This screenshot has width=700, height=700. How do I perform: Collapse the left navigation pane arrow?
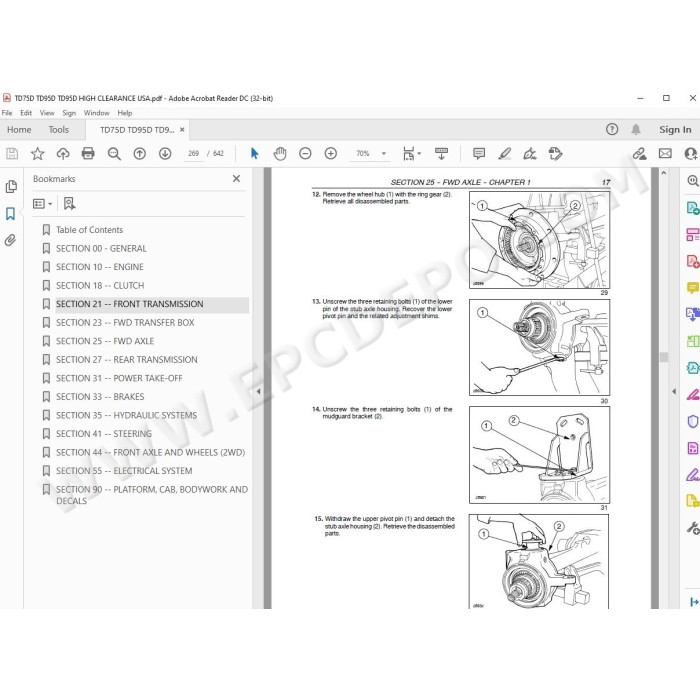[x=258, y=392]
